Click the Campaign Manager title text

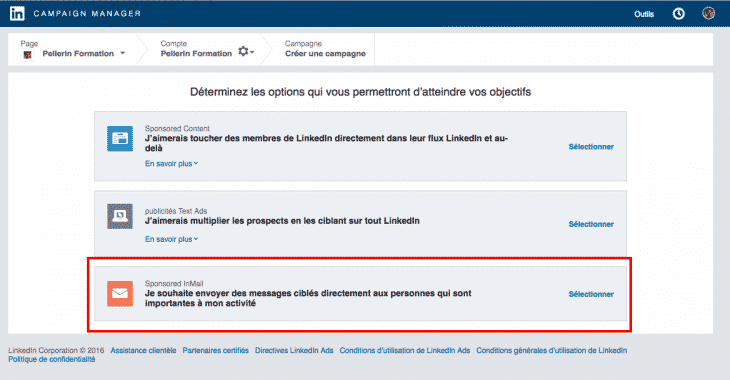(87, 14)
